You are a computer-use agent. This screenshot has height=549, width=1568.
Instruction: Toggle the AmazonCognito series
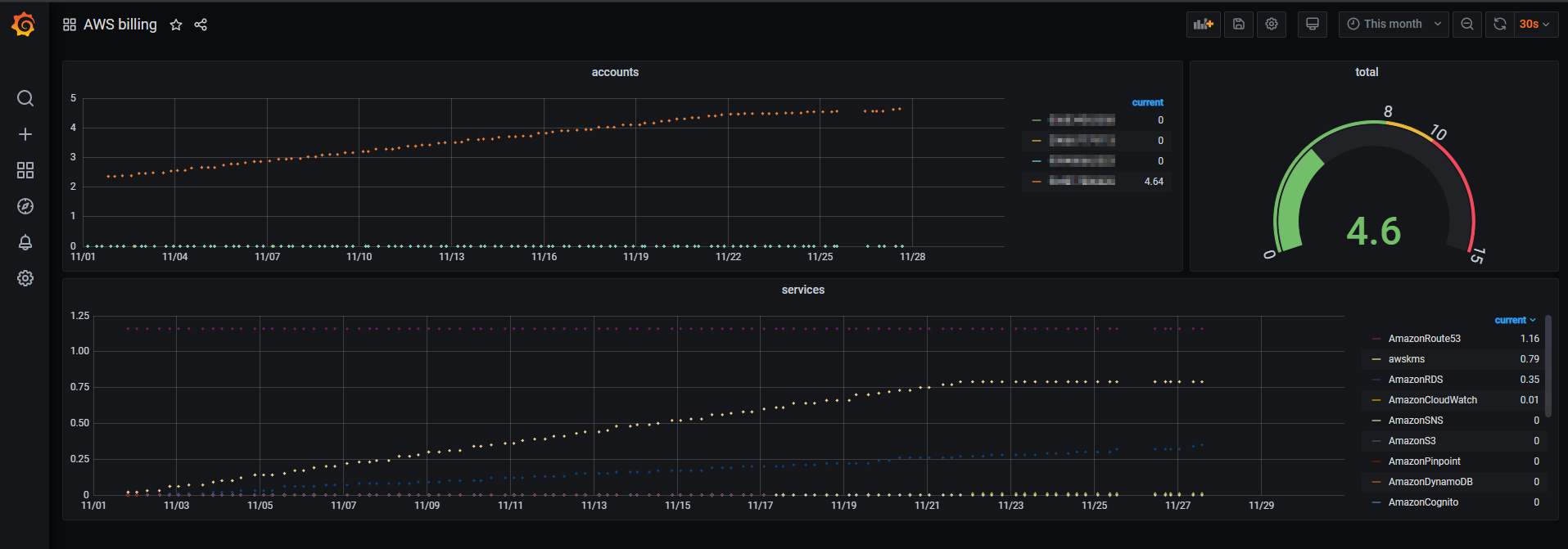[1423, 502]
